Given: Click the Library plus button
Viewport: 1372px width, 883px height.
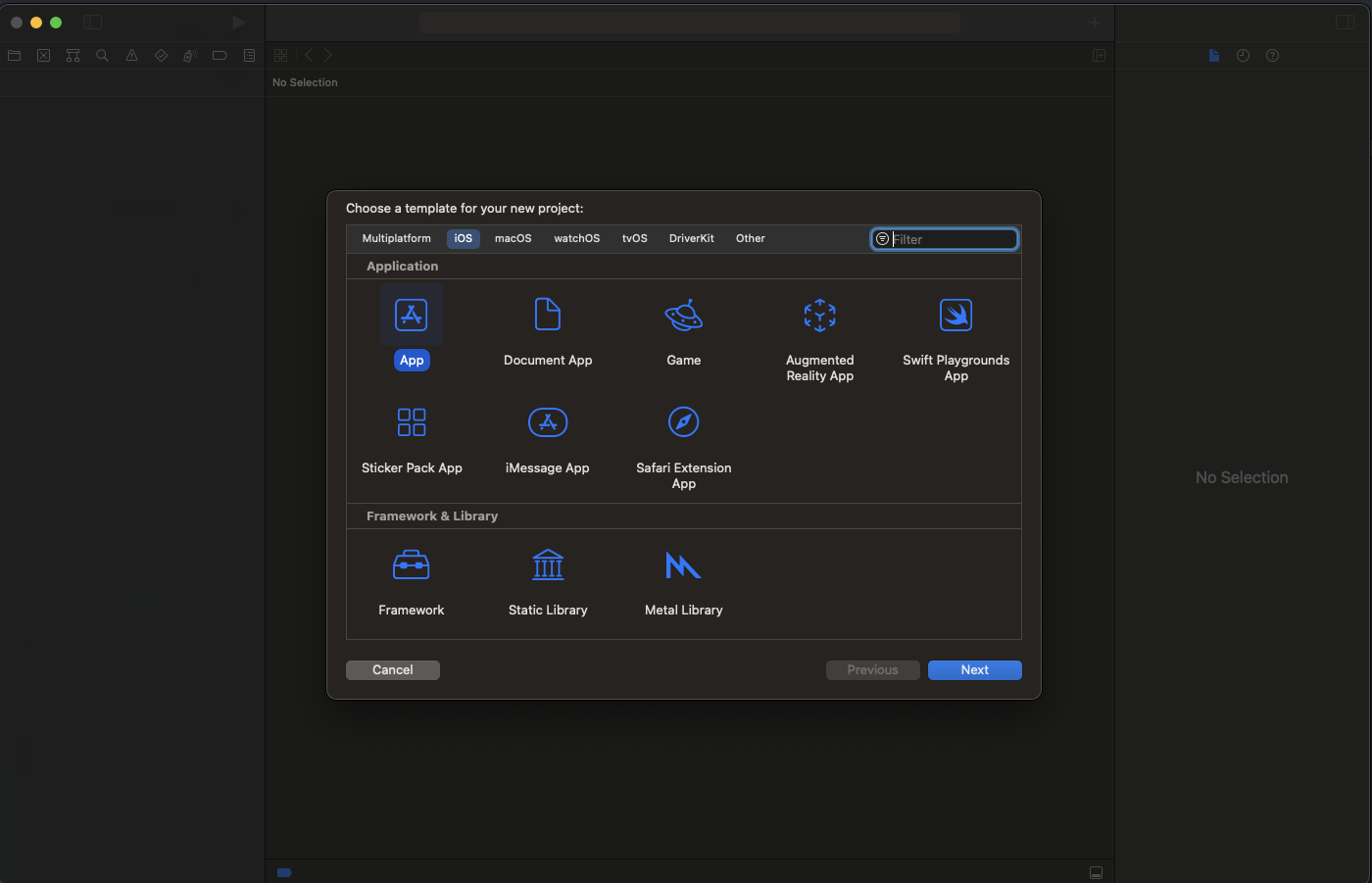Looking at the screenshot, I should 1095,22.
